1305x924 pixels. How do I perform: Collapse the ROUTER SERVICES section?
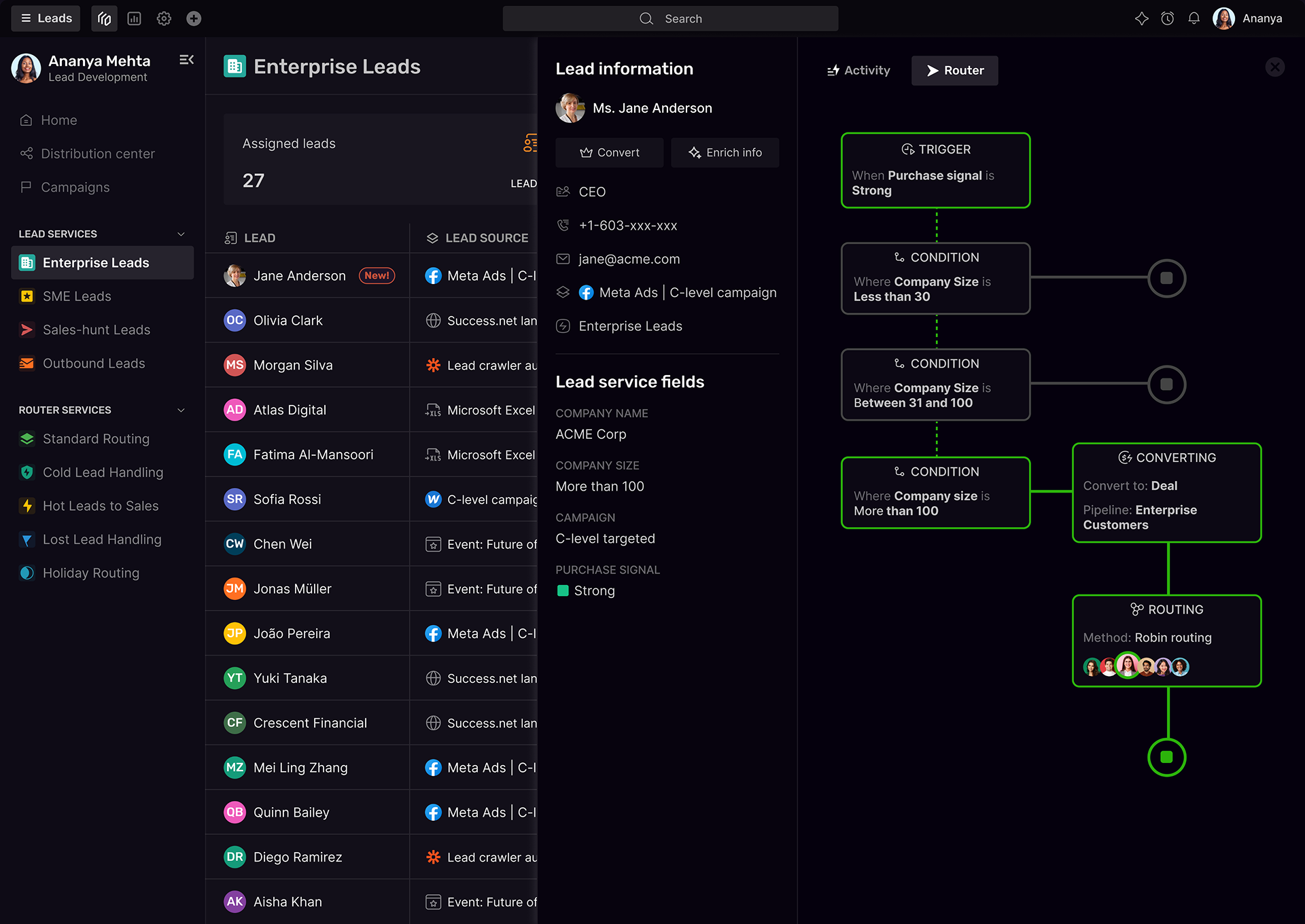coord(181,410)
